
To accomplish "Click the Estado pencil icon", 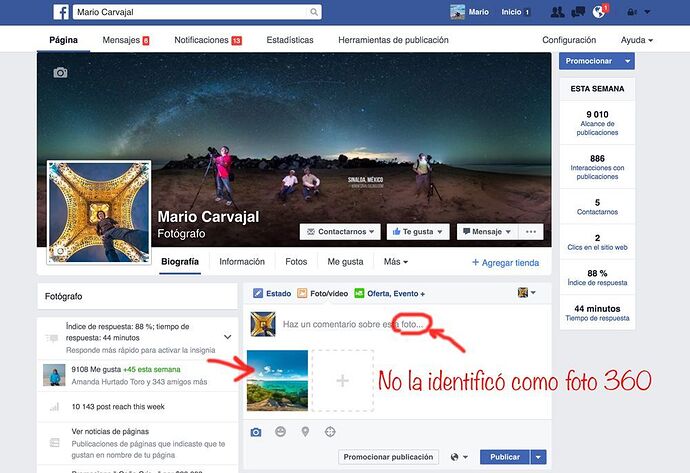I will point(258,293).
